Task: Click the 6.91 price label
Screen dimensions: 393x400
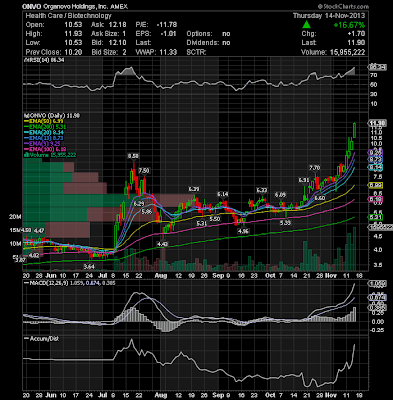Action: point(304,180)
